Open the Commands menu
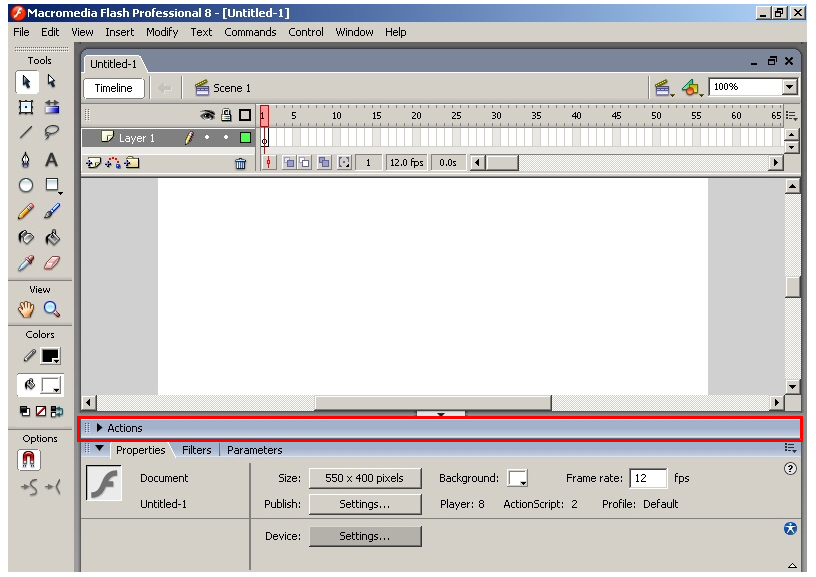This screenshot has height=577, width=816. (x=250, y=32)
